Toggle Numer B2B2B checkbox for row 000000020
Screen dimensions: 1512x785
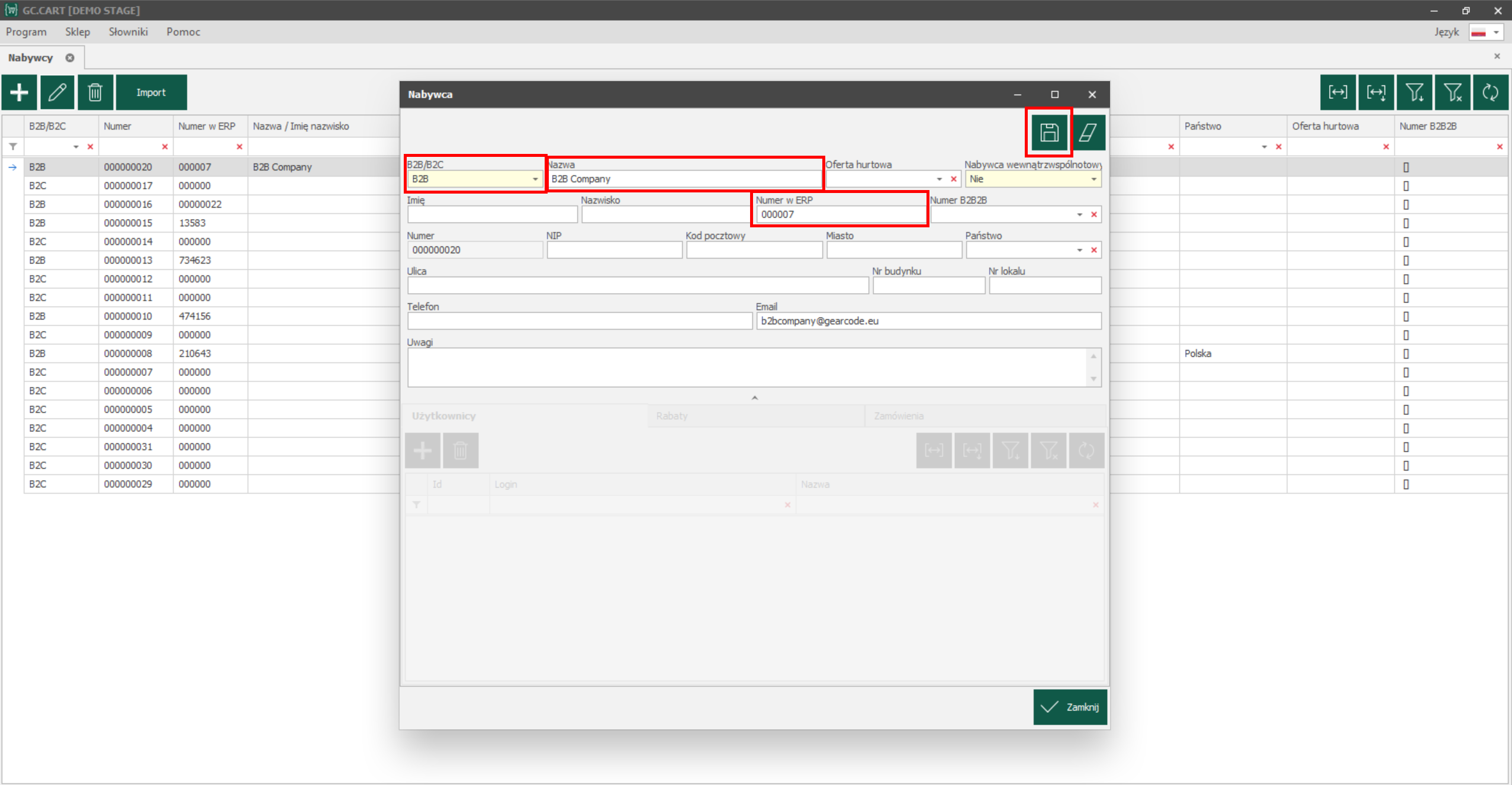click(1406, 168)
